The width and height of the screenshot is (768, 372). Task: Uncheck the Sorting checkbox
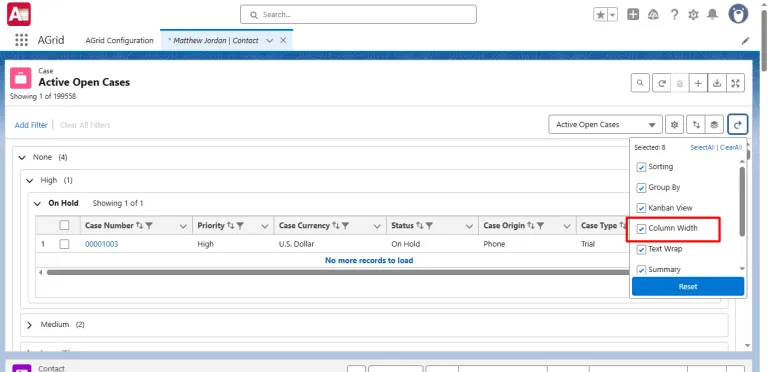(x=641, y=167)
